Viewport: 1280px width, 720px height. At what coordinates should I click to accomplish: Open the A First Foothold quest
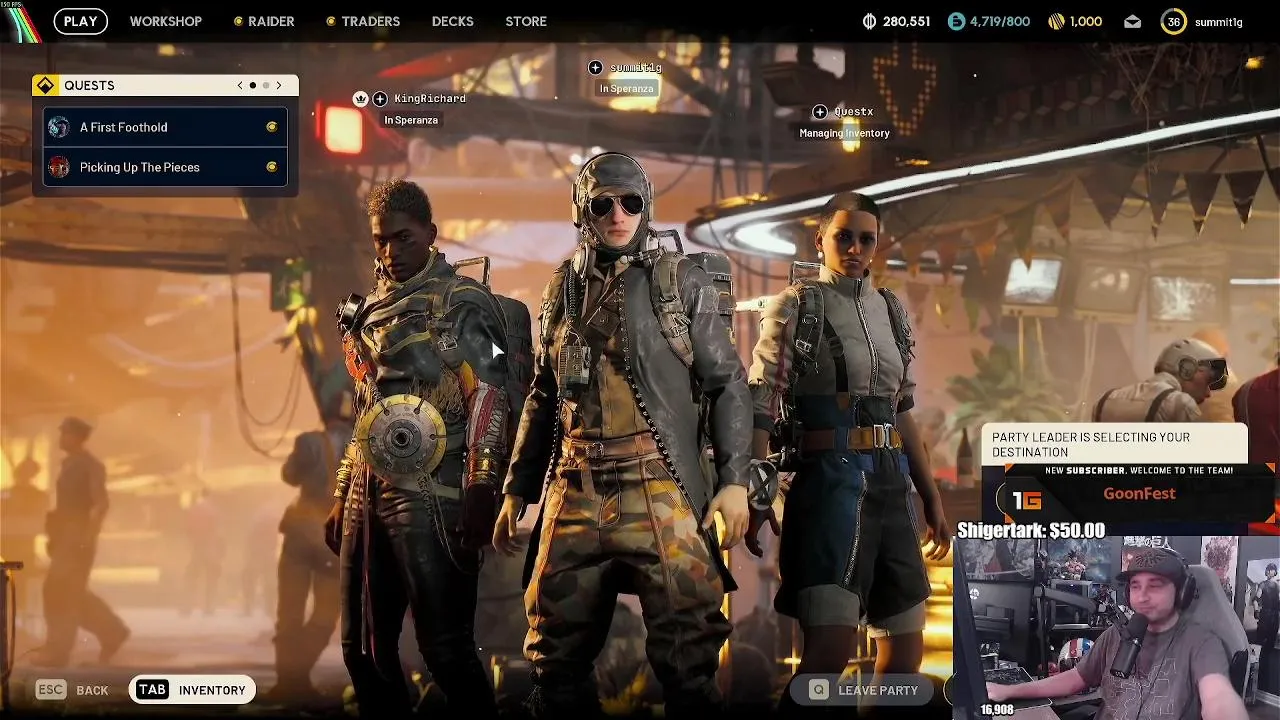[165, 127]
